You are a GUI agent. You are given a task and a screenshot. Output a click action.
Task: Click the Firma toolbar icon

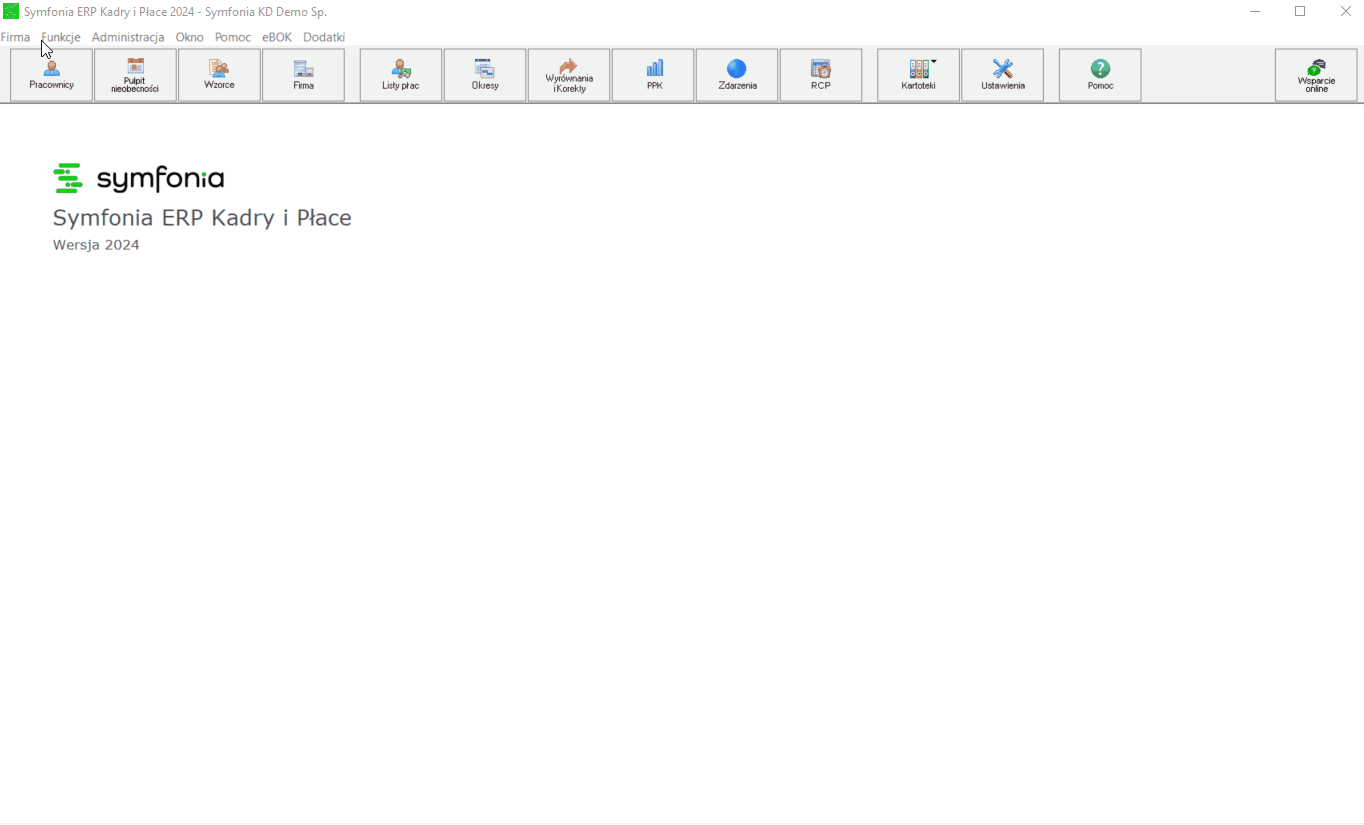tap(303, 75)
